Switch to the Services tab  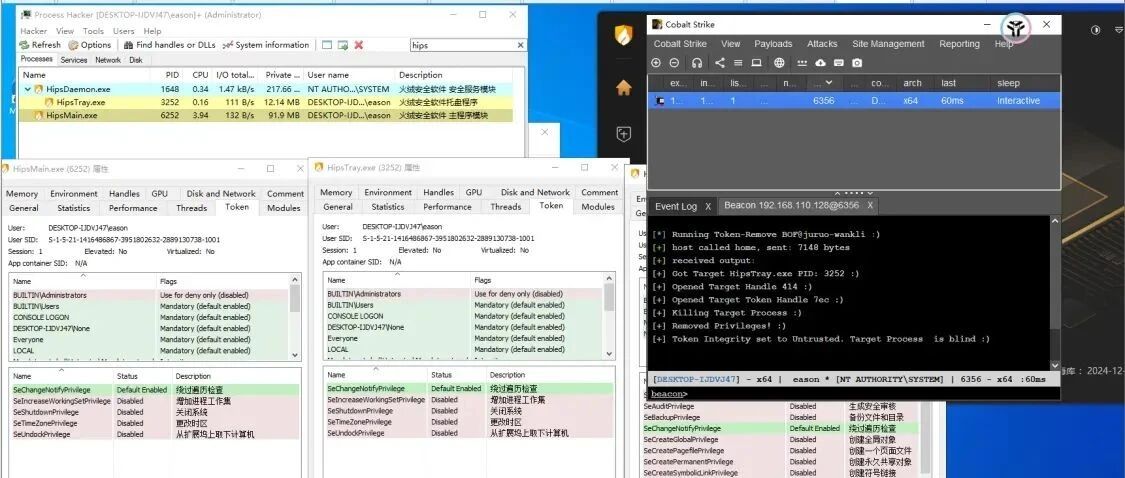point(74,60)
